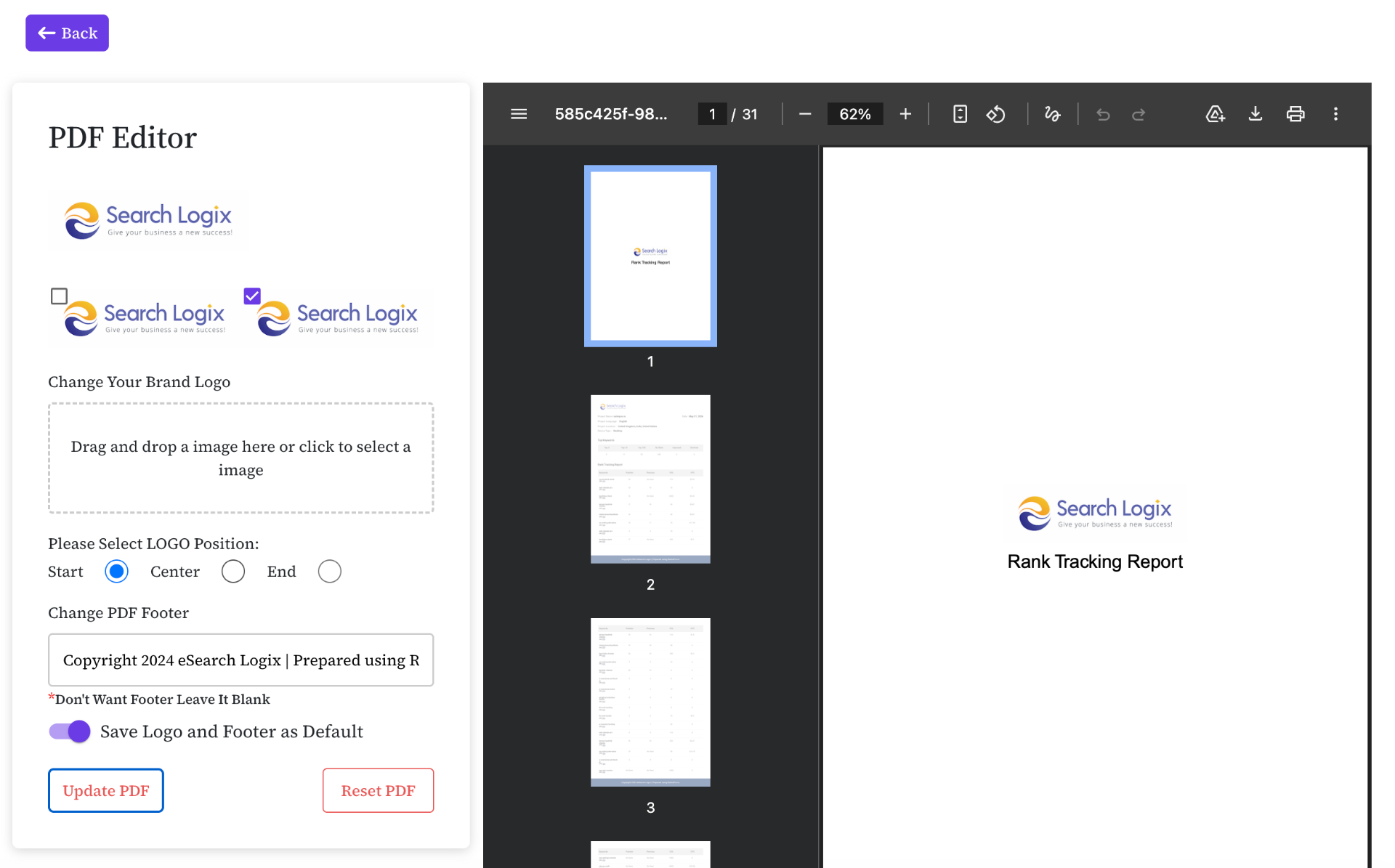Click the page number field showing 1

712,114
